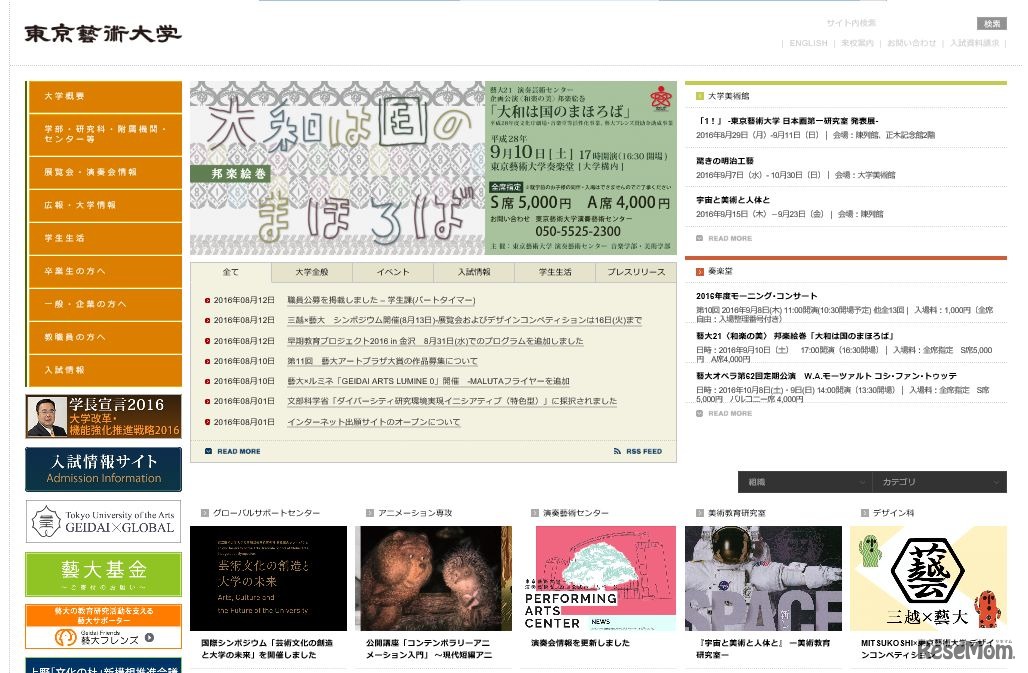The height and width of the screenshot is (673, 1028).
Task: Open 入試情報サイト Admission Information banner
Action: [104, 469]
